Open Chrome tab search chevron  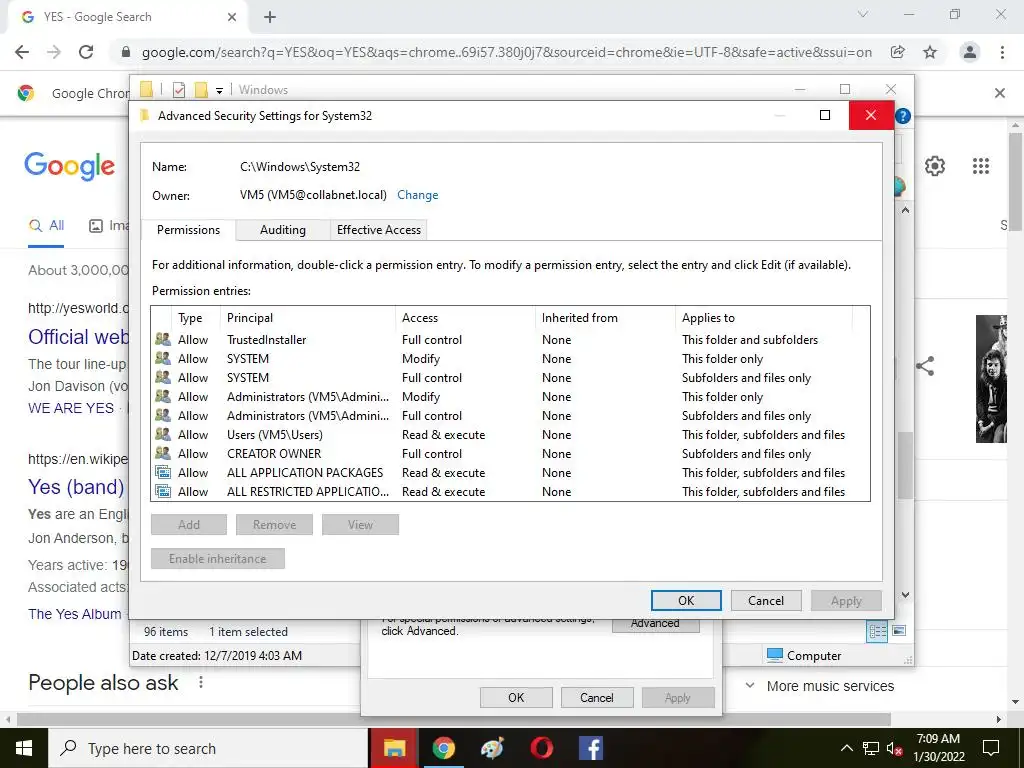(x=863, y=14)
